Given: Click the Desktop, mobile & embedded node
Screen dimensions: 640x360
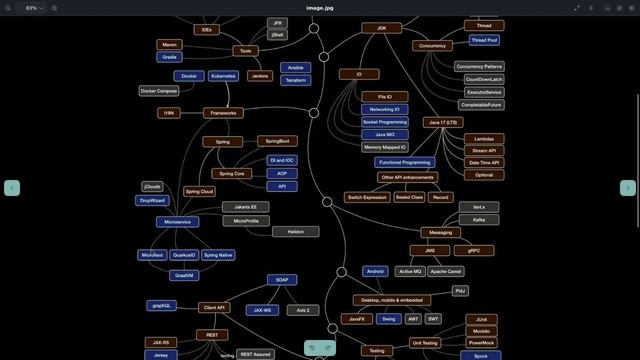Looking at the screenshot, I should pos(392,300).
